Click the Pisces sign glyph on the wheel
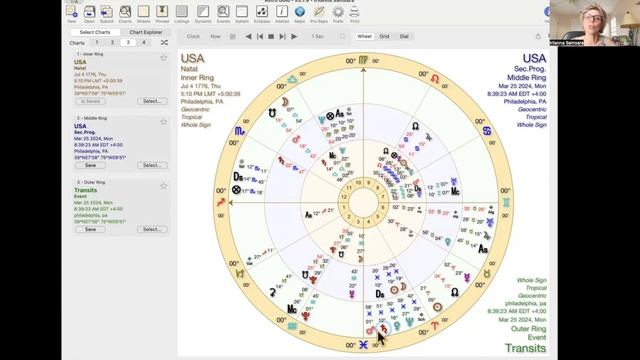 (x=363, y=345)
